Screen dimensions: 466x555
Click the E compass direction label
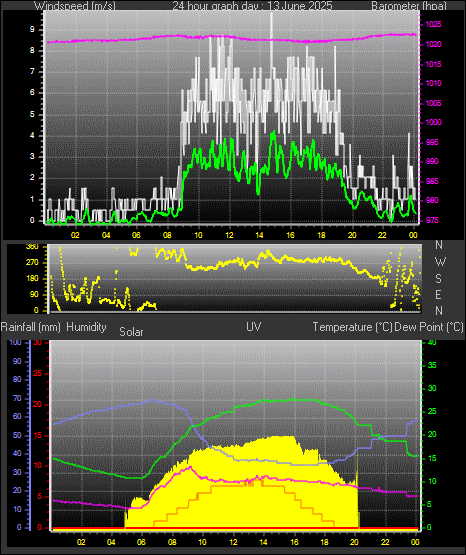(438, 294)
